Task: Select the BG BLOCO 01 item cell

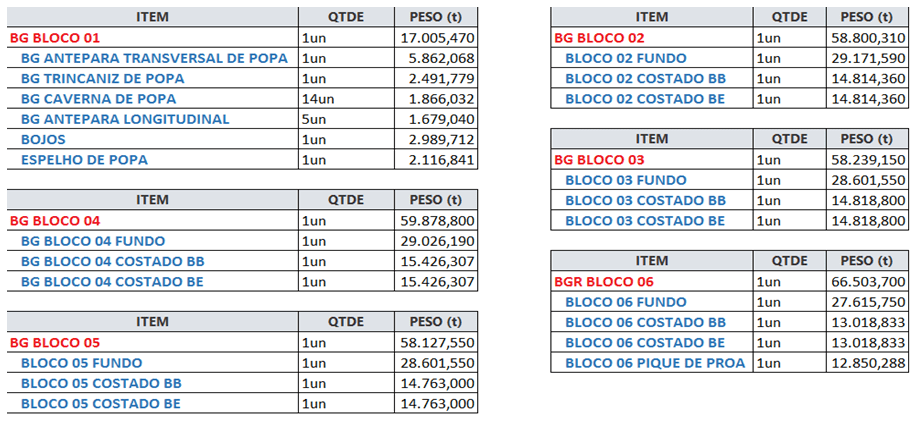Action: point(152,38)
